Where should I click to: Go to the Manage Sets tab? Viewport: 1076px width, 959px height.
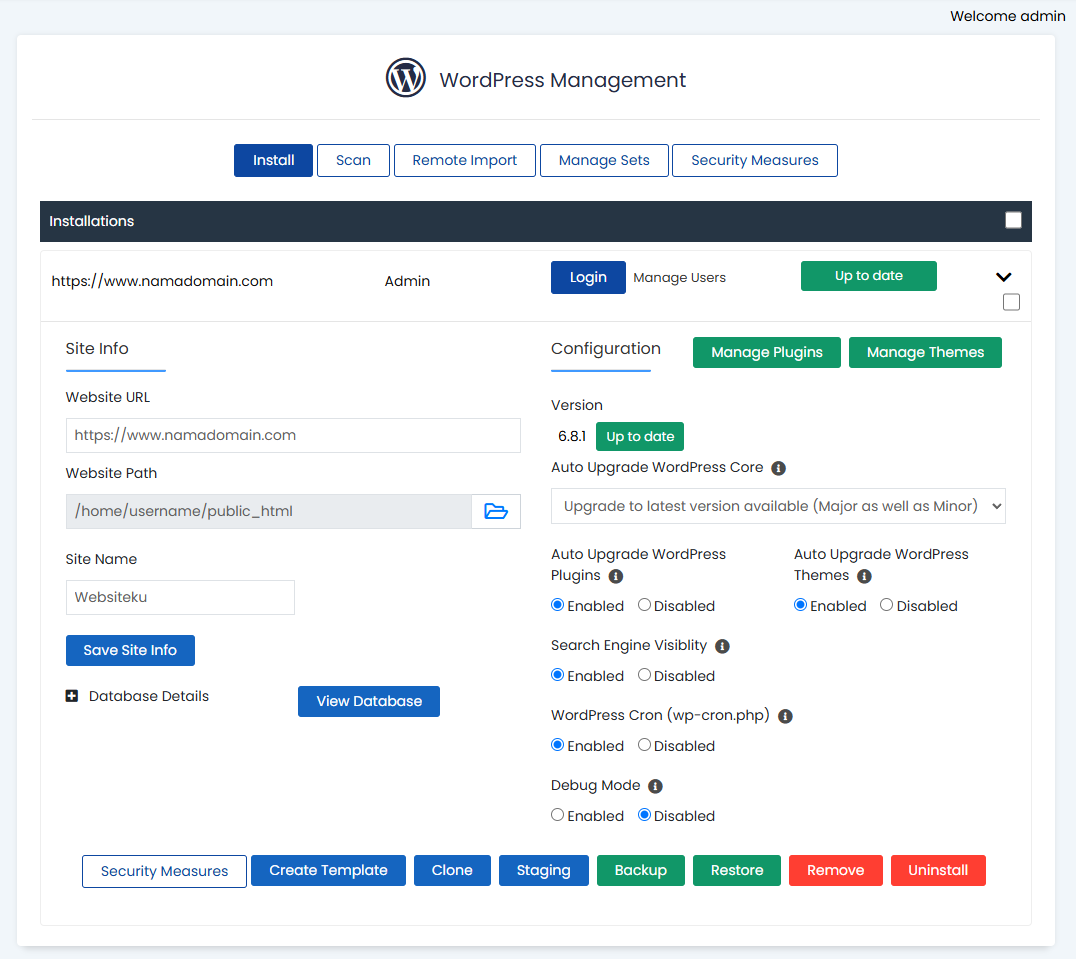tap(604, 161)
